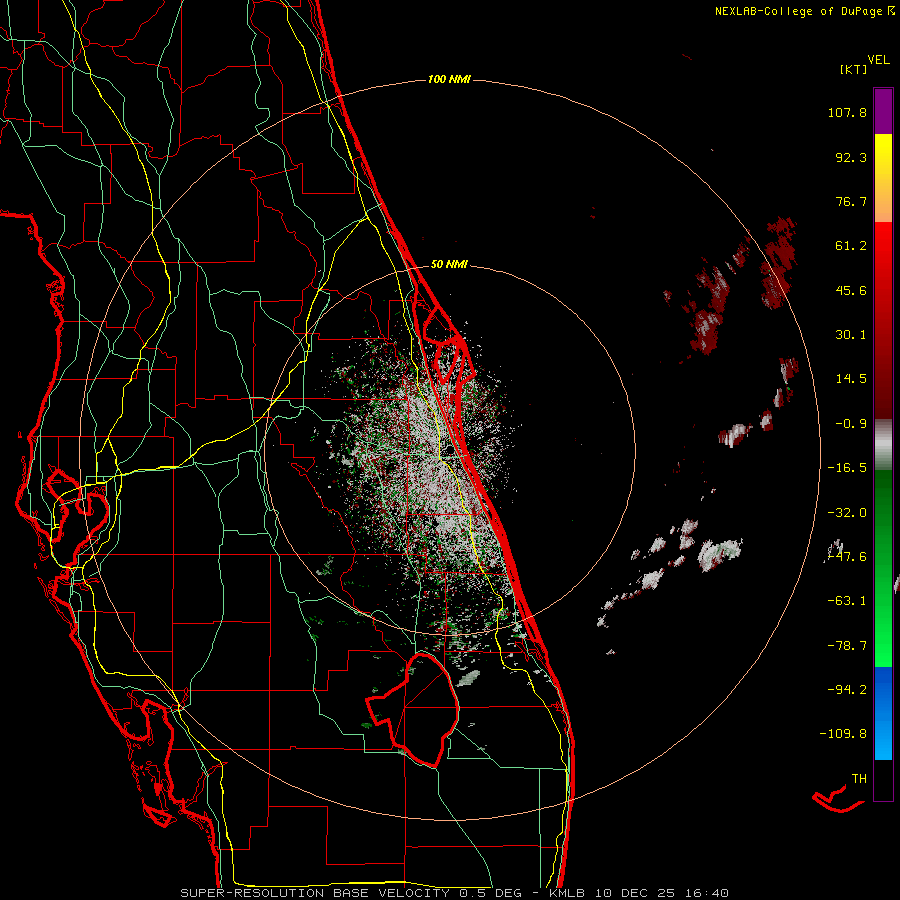Select the 14.5 legend value
The width and height of the screenshot is (900, 900).
point(851,379)
